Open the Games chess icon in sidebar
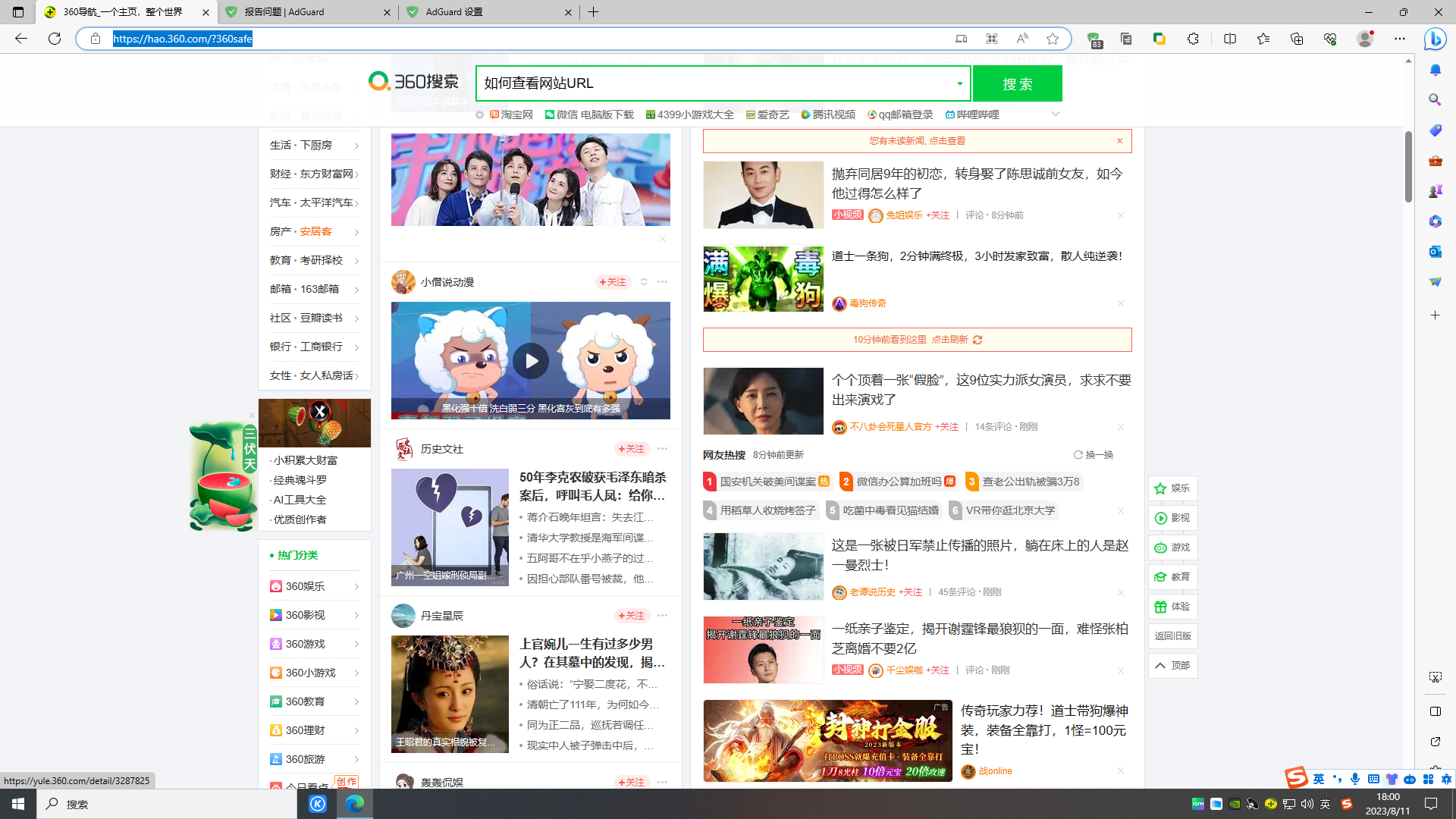 1434,190
